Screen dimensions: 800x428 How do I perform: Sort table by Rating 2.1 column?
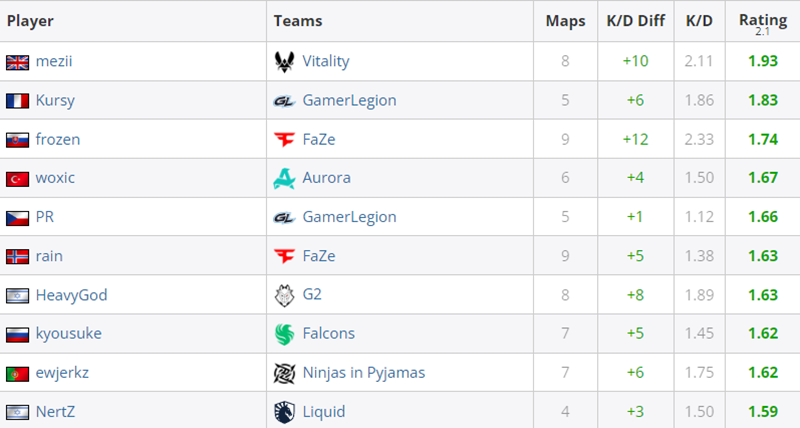[x=763, y=23]
